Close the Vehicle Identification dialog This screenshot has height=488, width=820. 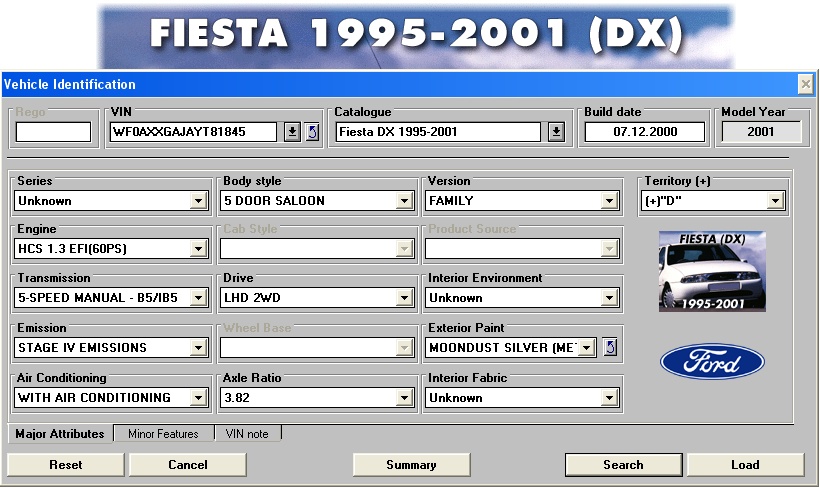click(805, 85)
